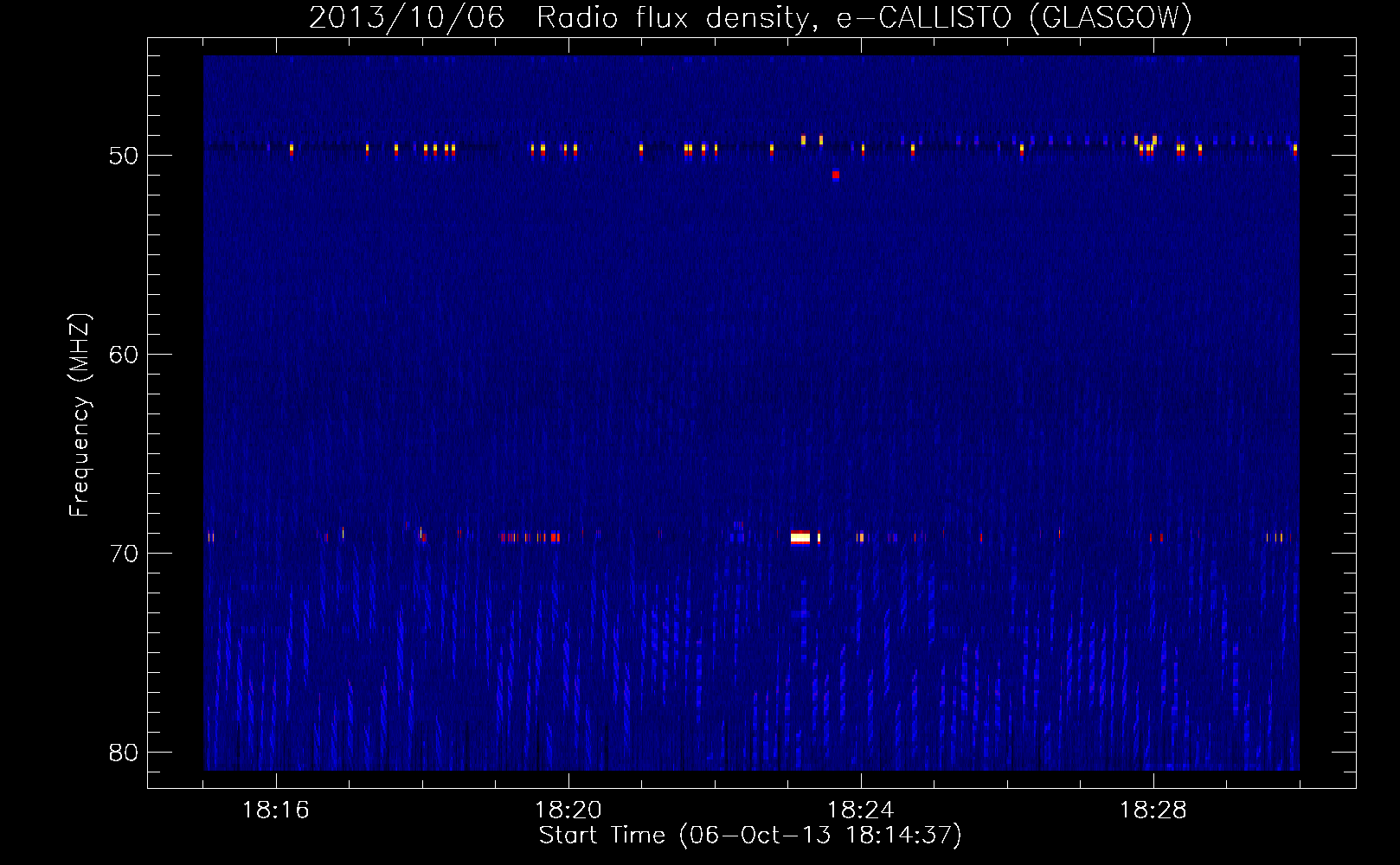1400x865 pixels.
Task: Click the 60 MHz frequency tick label
Action: coord(124,355)
